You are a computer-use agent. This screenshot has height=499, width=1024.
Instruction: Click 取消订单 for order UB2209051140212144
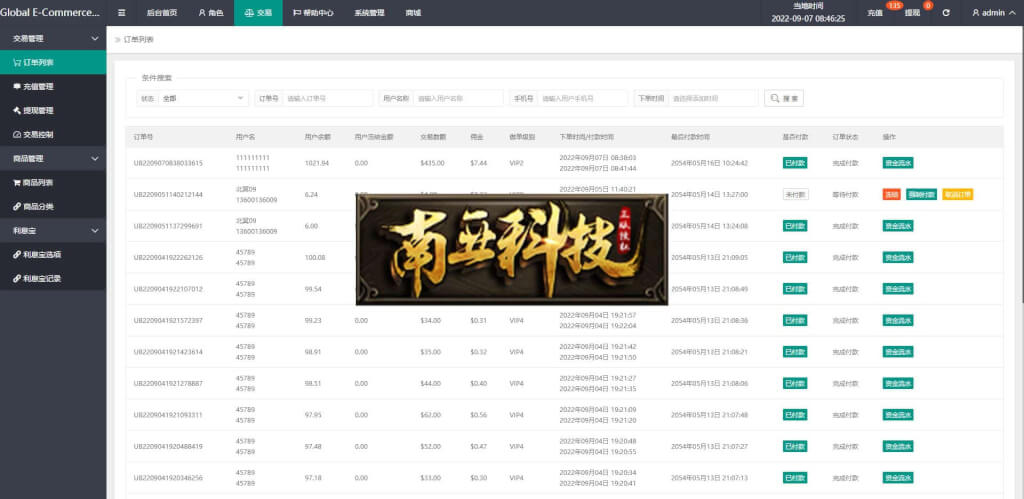(957, 195)
